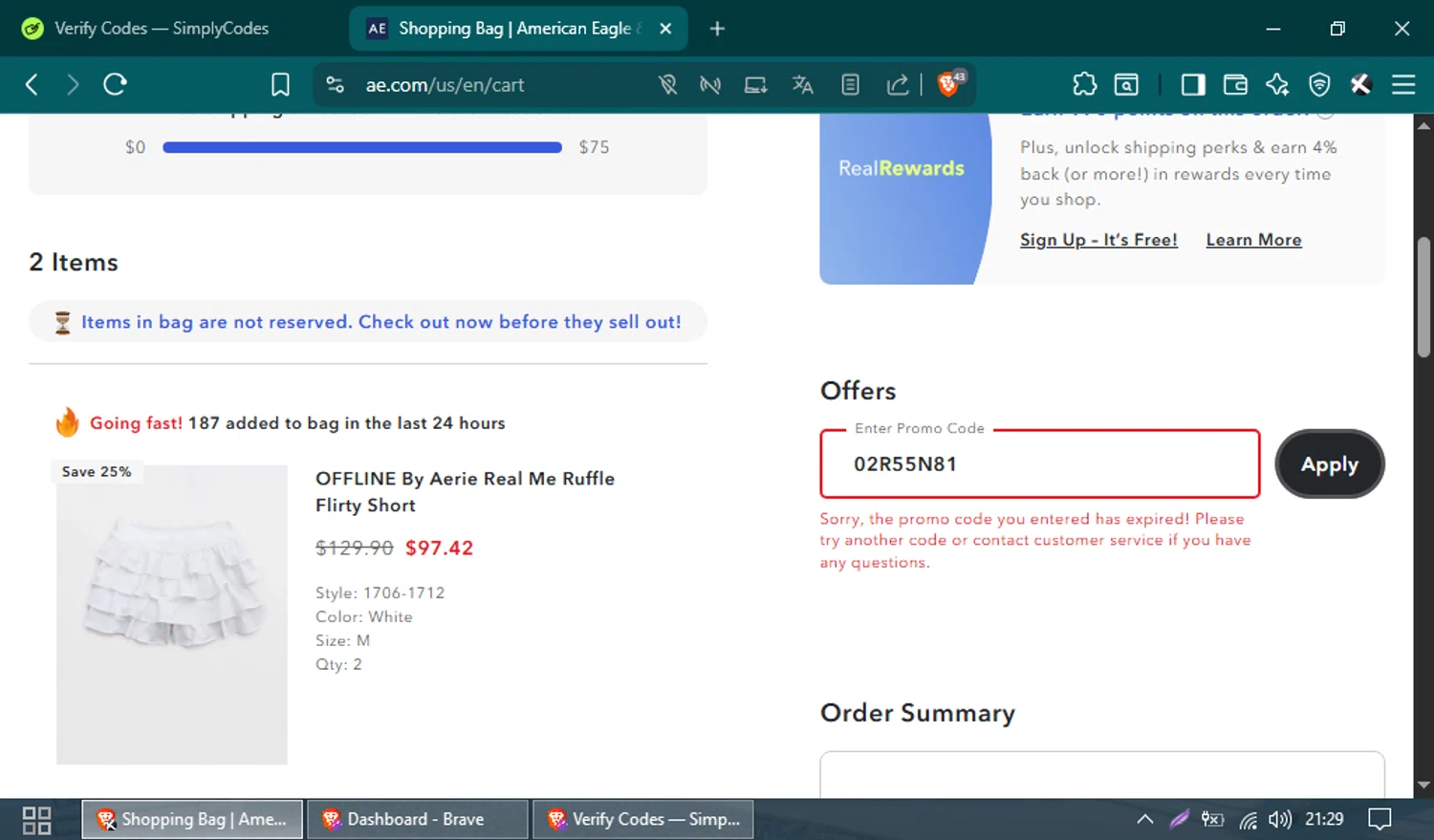The width and height of the screenshot is (1434, 840).
Task: Click the Offers heading
Action: pos(858,391)
